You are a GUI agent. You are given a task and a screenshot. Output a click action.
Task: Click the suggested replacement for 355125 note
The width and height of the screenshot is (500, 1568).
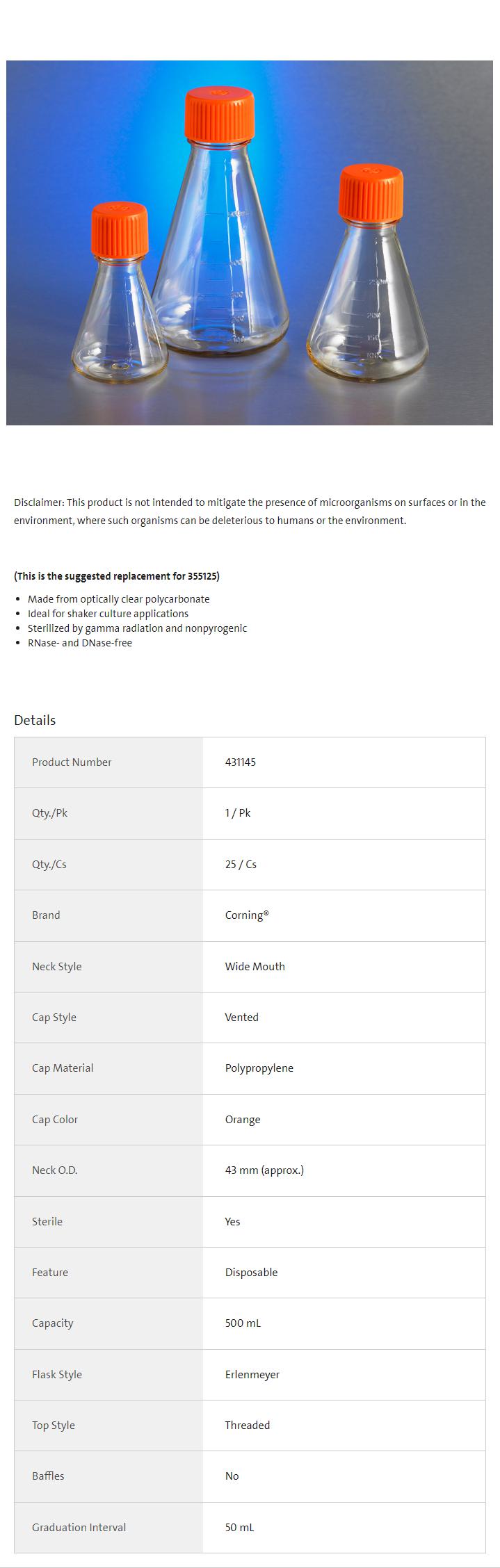(x=117, y=576)
